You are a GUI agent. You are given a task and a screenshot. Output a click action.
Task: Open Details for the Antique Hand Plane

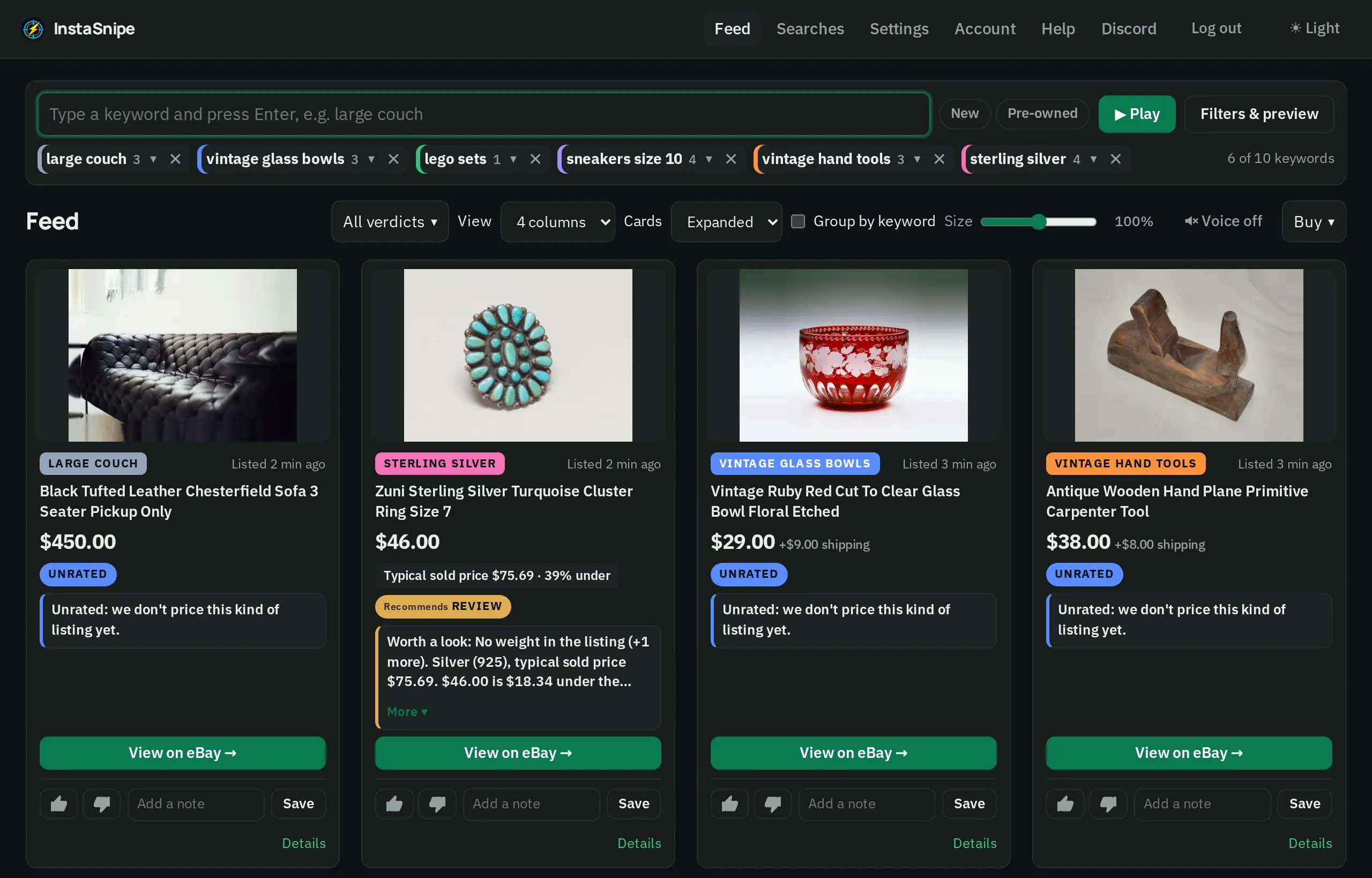[x=1310, y=843]
